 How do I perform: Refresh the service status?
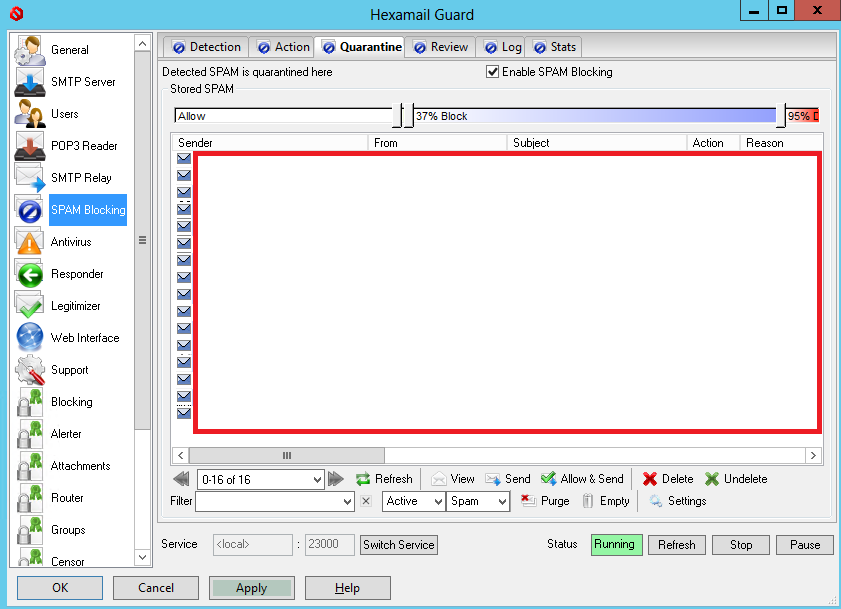677,545
